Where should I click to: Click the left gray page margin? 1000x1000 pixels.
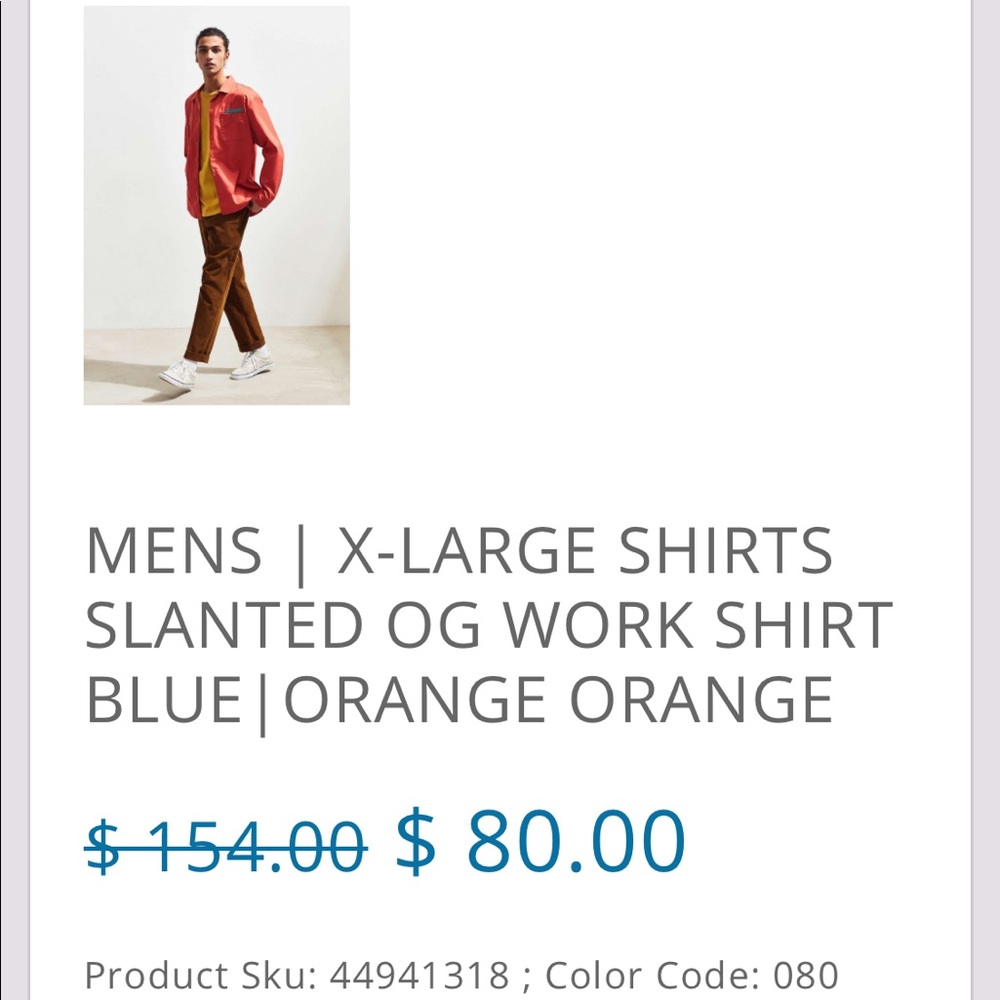point(15,500)
